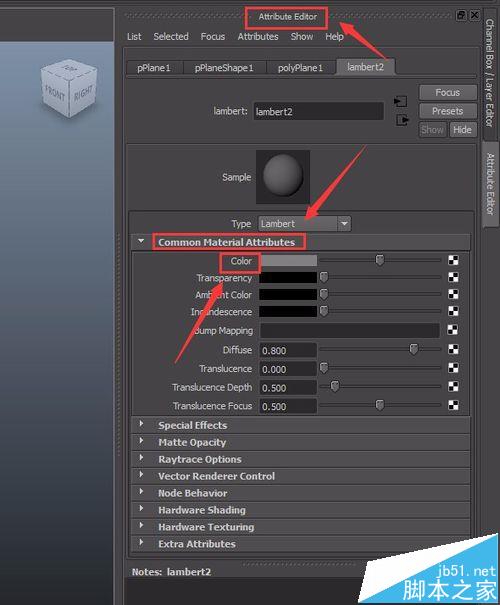Click the Transparency map checker icon
Viewport: 500px width, 605px height.
click(453, 277)
